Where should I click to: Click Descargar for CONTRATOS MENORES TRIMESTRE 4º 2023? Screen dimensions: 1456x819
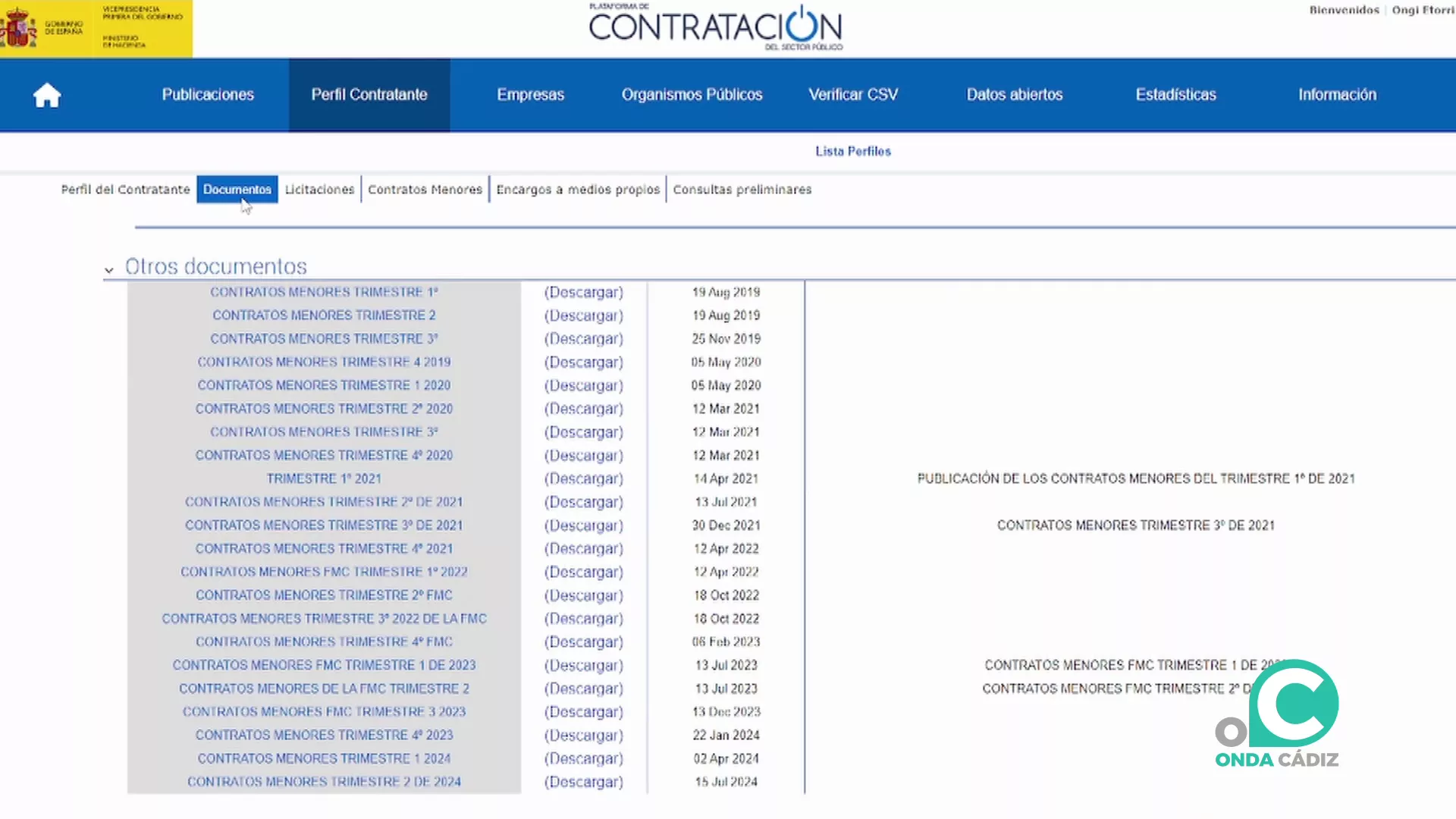584,735
